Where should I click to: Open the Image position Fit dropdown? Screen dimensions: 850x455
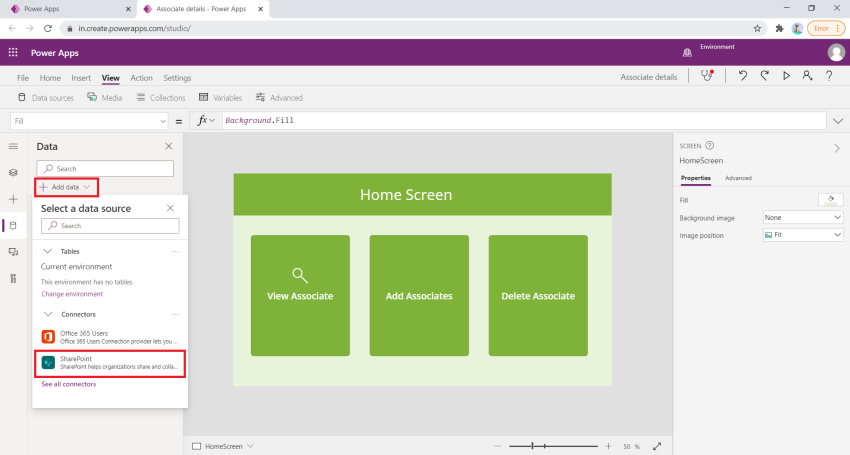click(803, 235)
